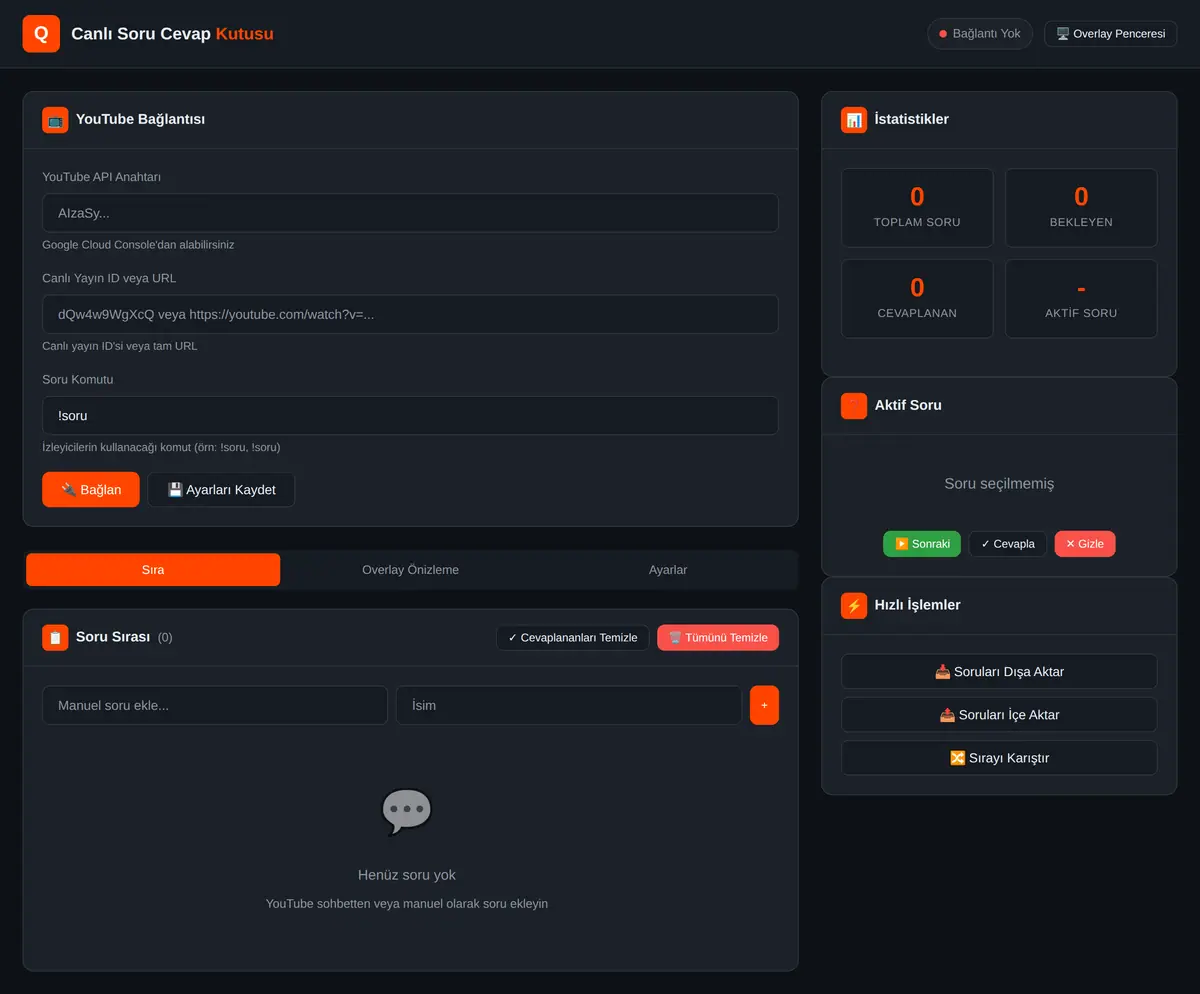Click the Aktif Soru stat card
The width and height of the screenshot is (1200, 994).
click(1081, 299)
